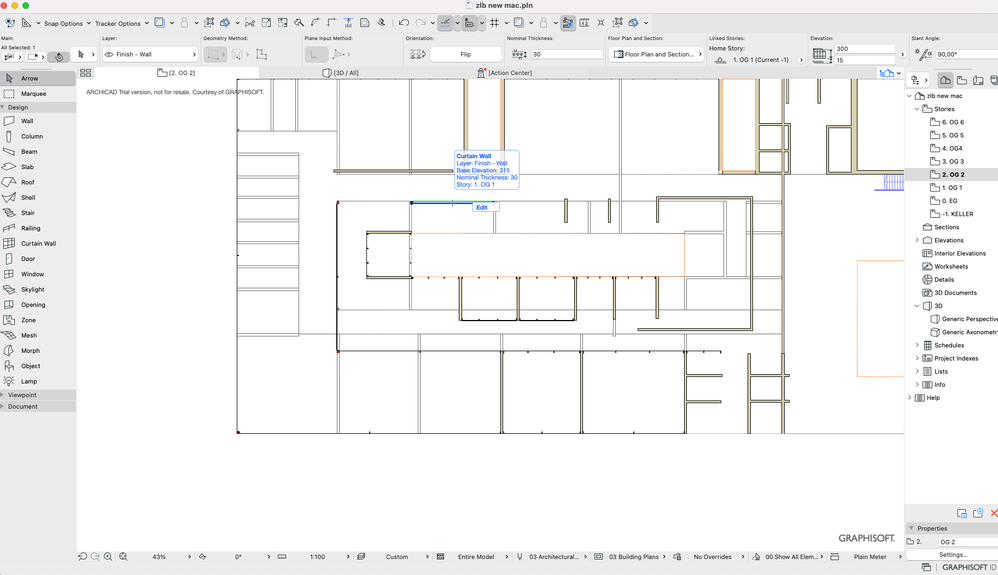Toggle Finish - Wall layer eye icon

[x=109, y=55]
